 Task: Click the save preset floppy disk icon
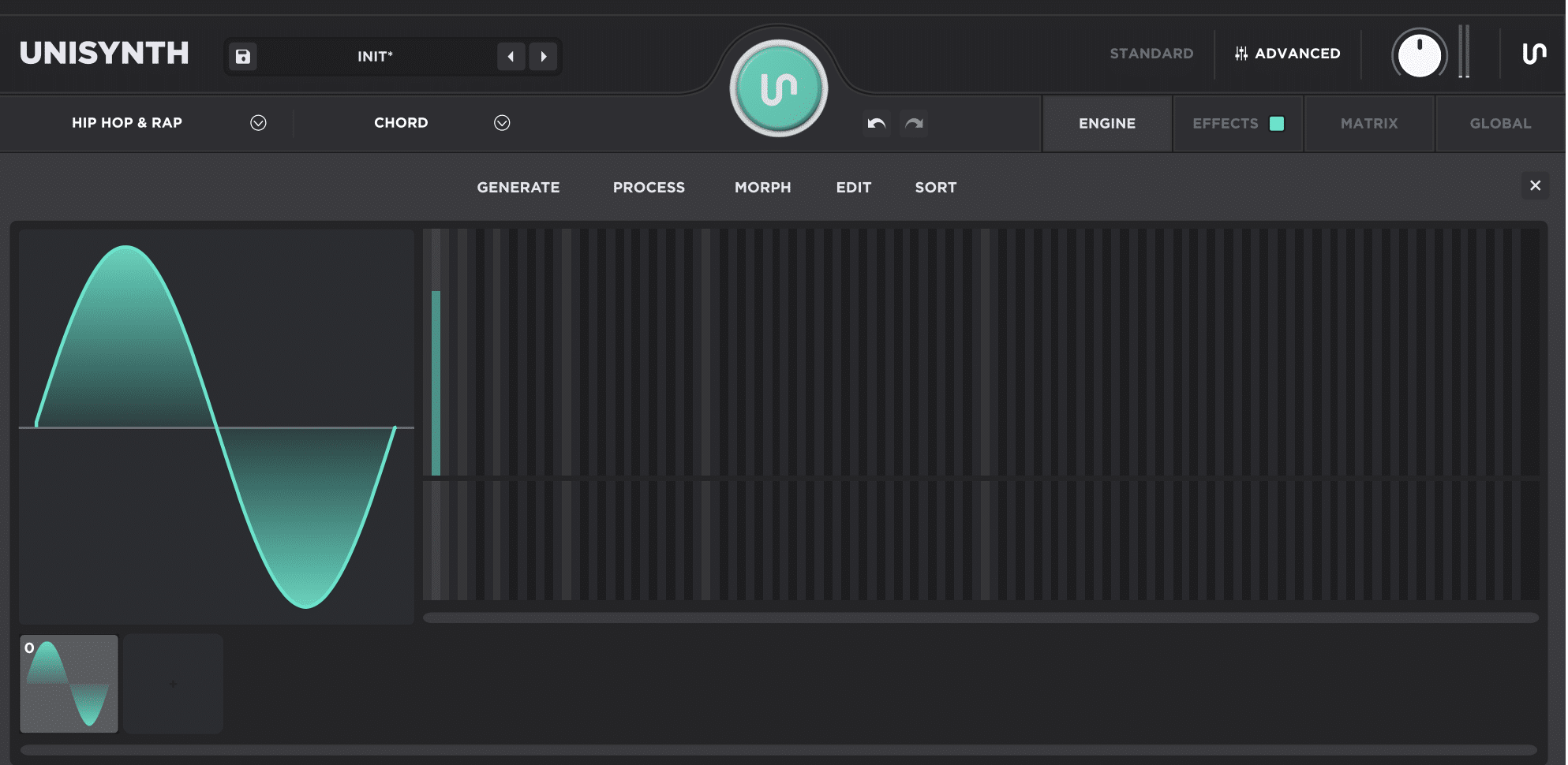243,57
